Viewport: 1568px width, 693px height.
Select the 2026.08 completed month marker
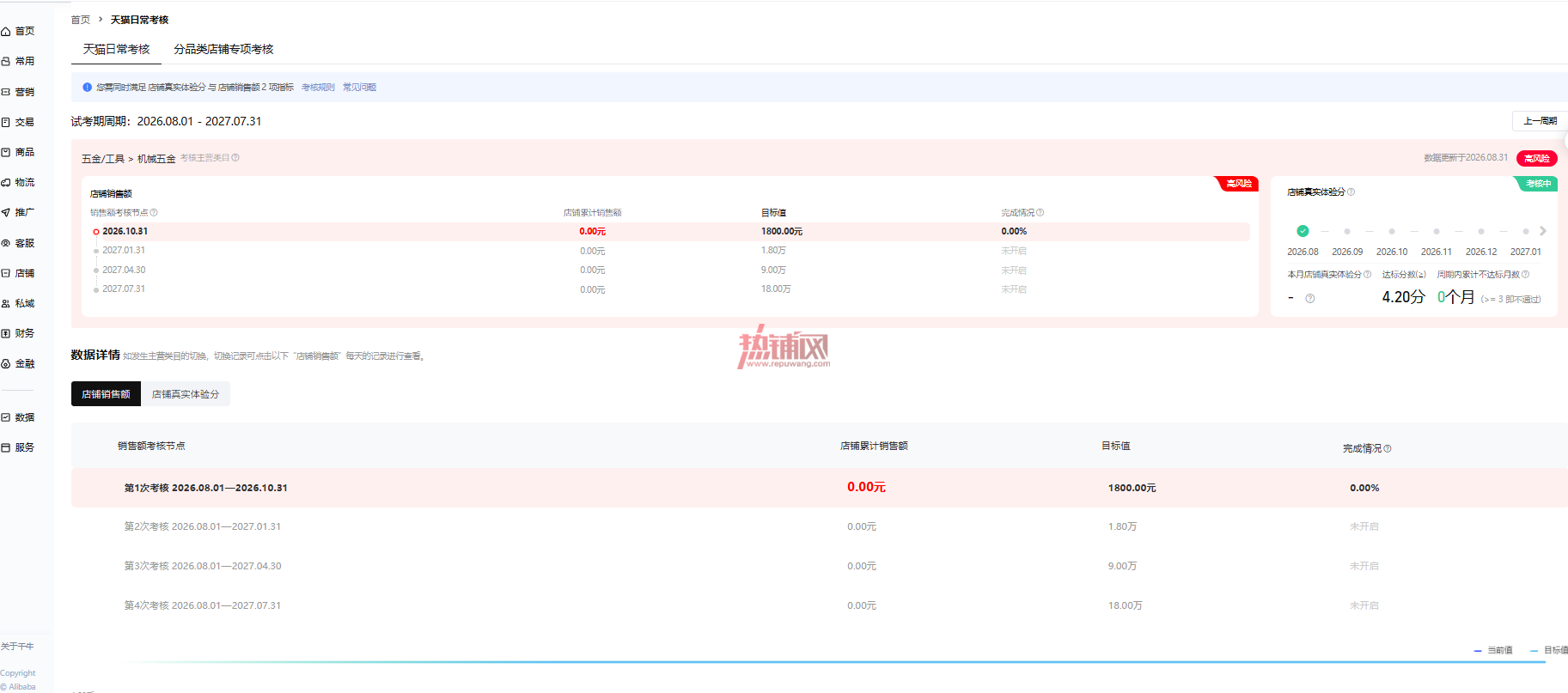click(x=1303, y=231)
